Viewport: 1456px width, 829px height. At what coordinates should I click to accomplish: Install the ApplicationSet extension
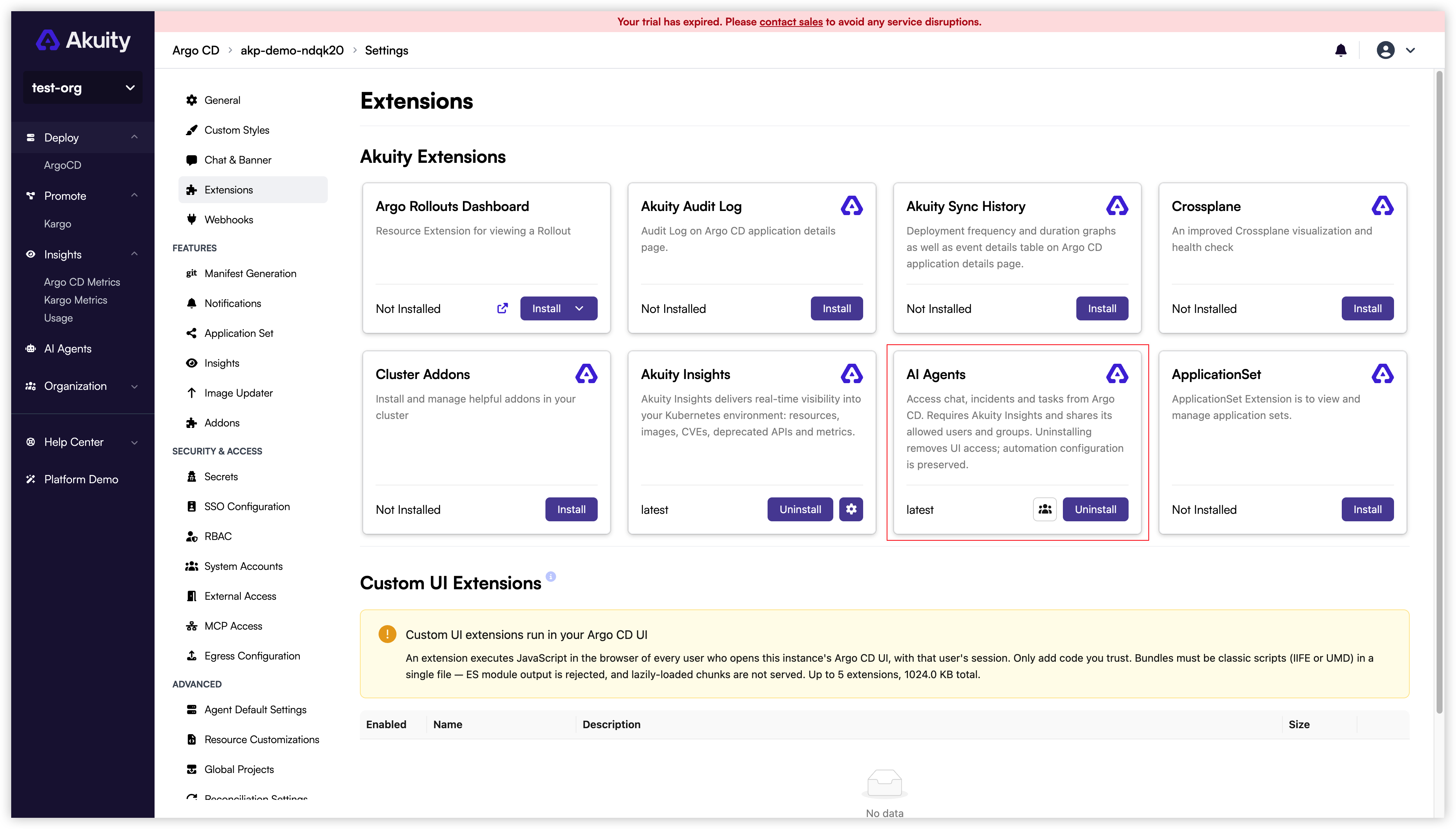pos(1367,509)
